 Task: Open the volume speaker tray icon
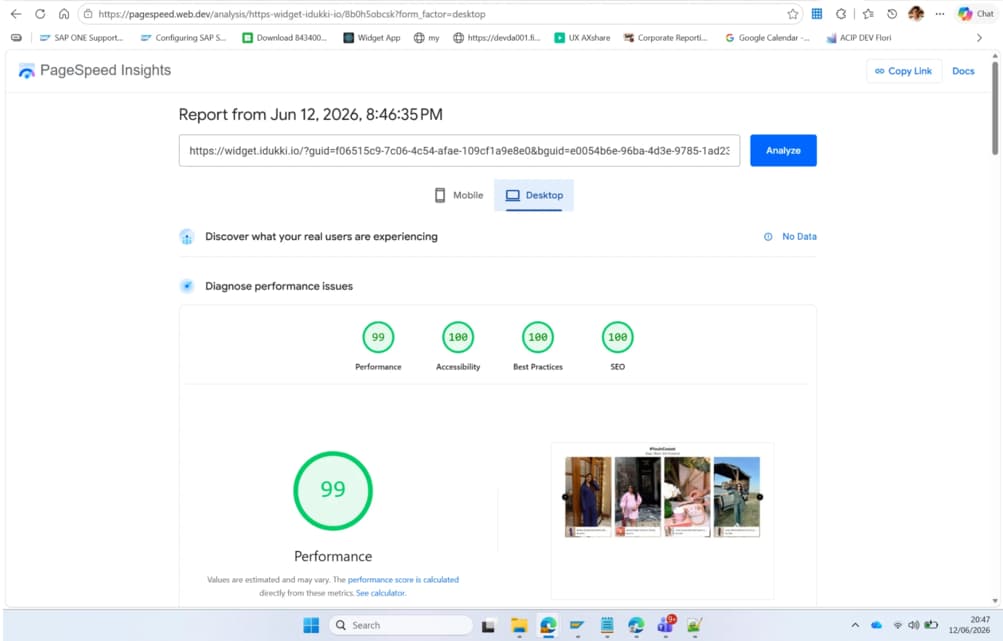pos(913,625)
